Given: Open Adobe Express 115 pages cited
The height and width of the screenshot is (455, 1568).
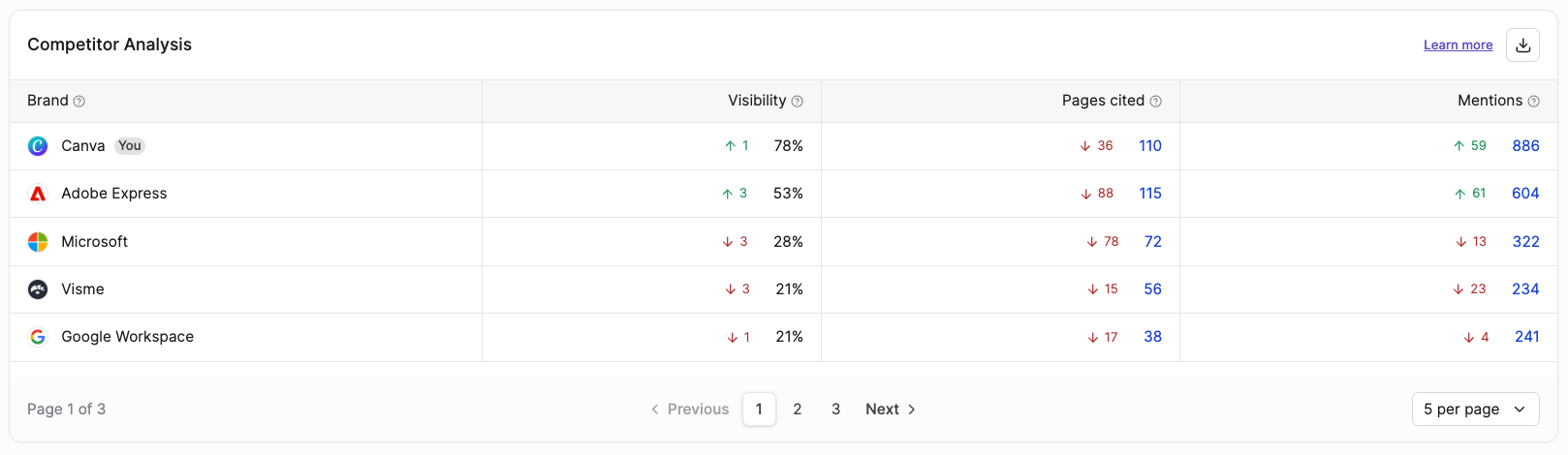Looking at the screenshot, I should [1150, 194].
